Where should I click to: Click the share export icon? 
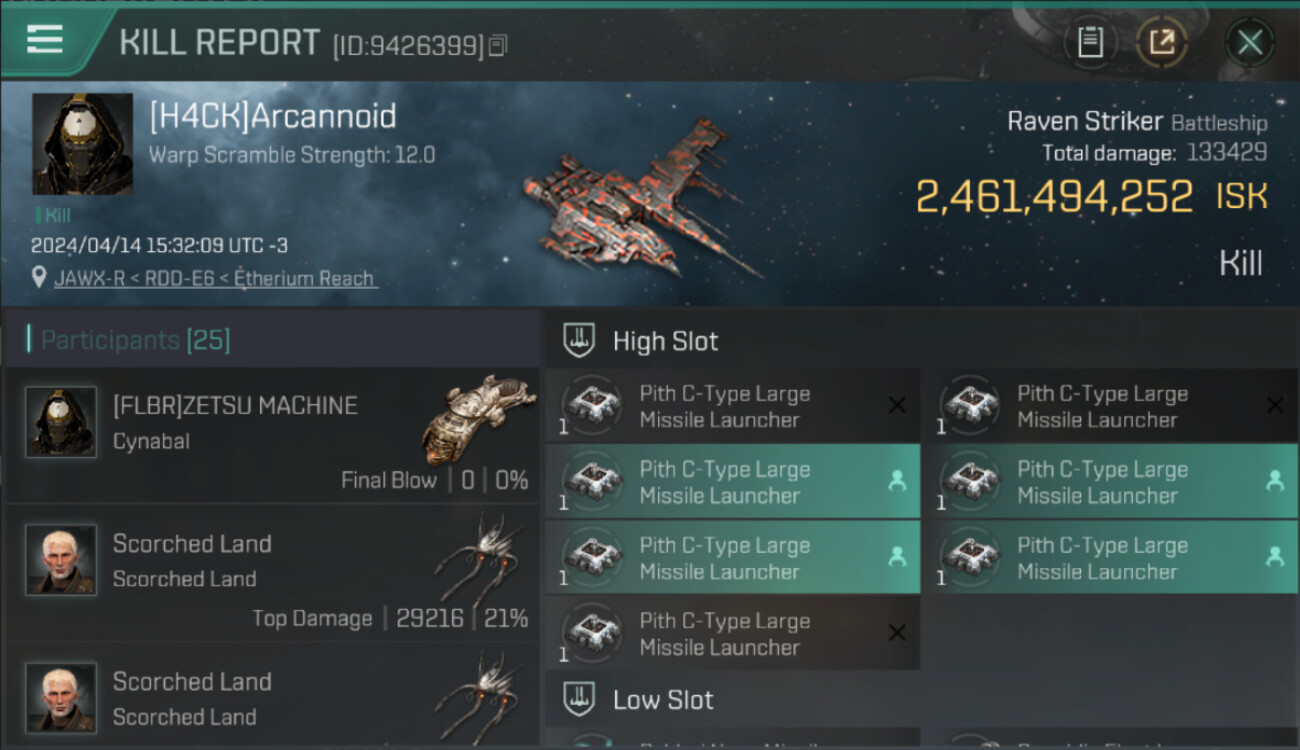click(1162, 42)
